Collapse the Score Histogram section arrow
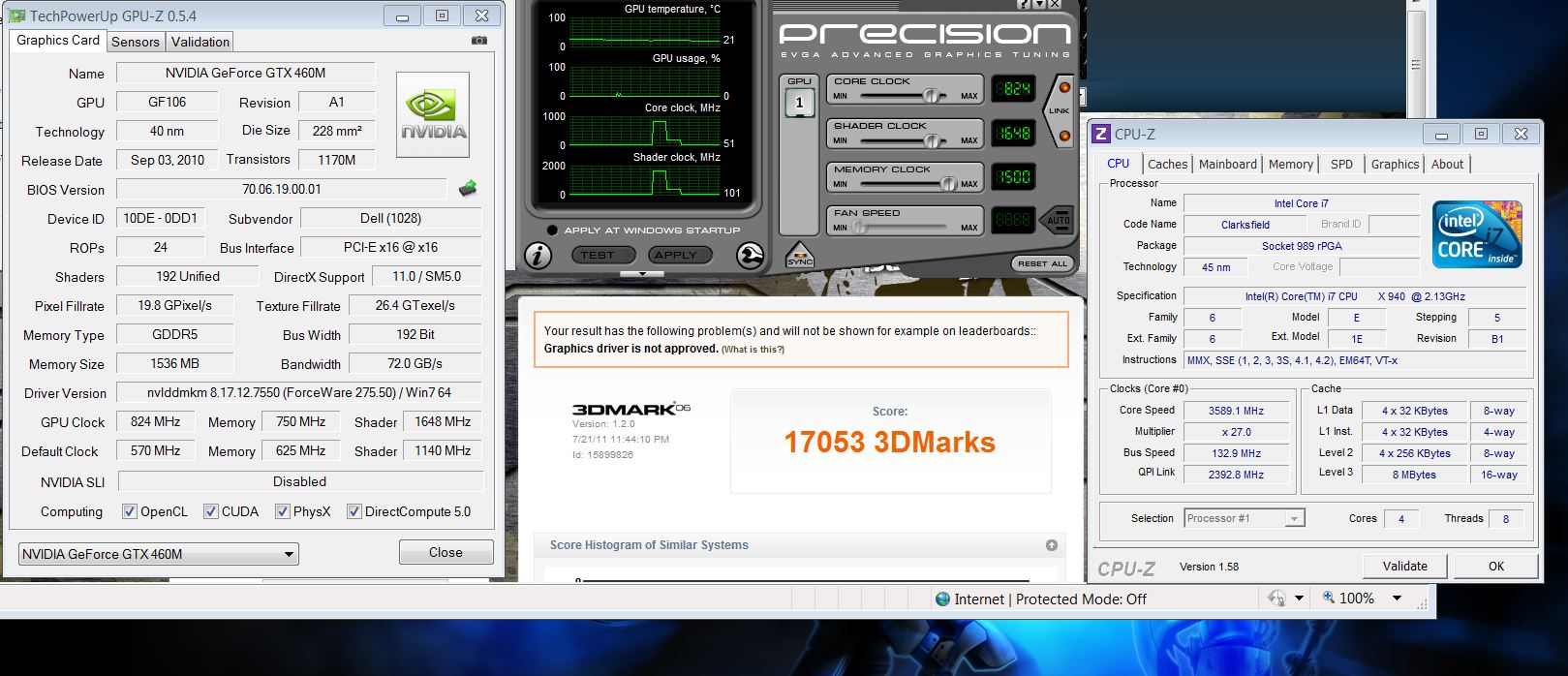The width and height of the screenshot is (1568, 676). tap(1051, 545)
